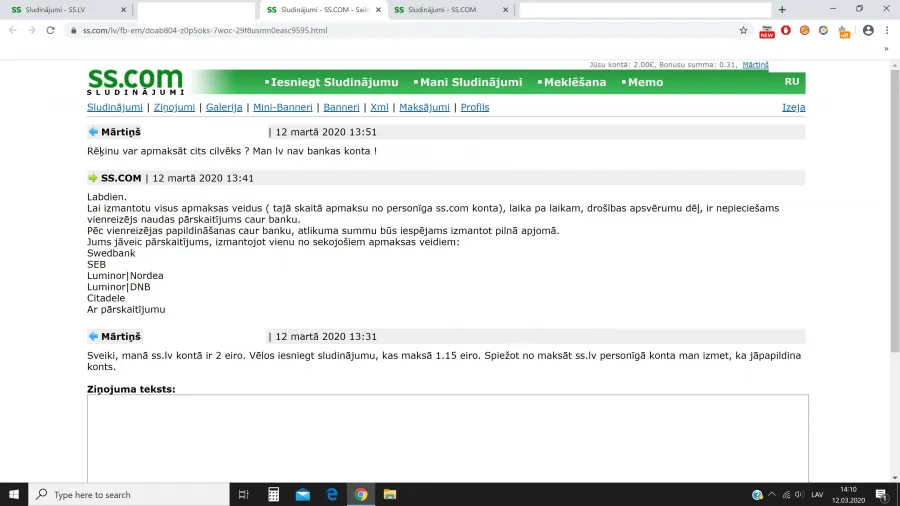Open the Profils link
The width and height of the screenshot is (900, 506).
(475, 107)
